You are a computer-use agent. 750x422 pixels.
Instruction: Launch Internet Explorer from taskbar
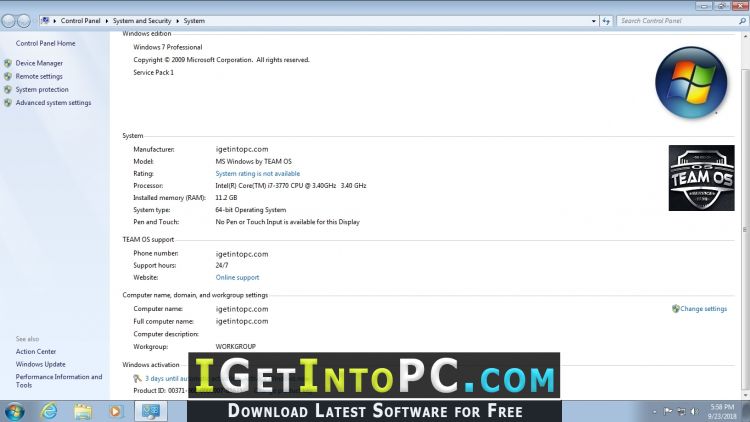pyautogui.click(x=49, y=411)
